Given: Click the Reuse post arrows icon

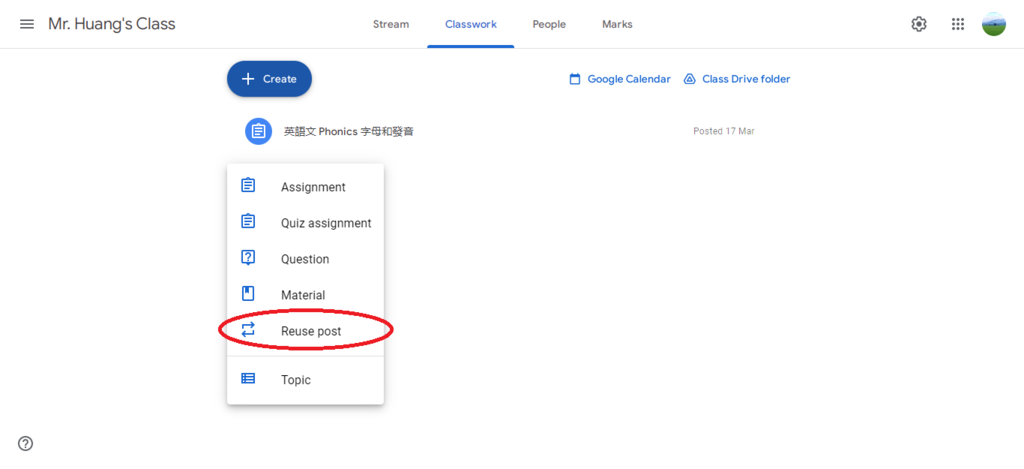Looking at the screenshot, I should coord(248,331).
